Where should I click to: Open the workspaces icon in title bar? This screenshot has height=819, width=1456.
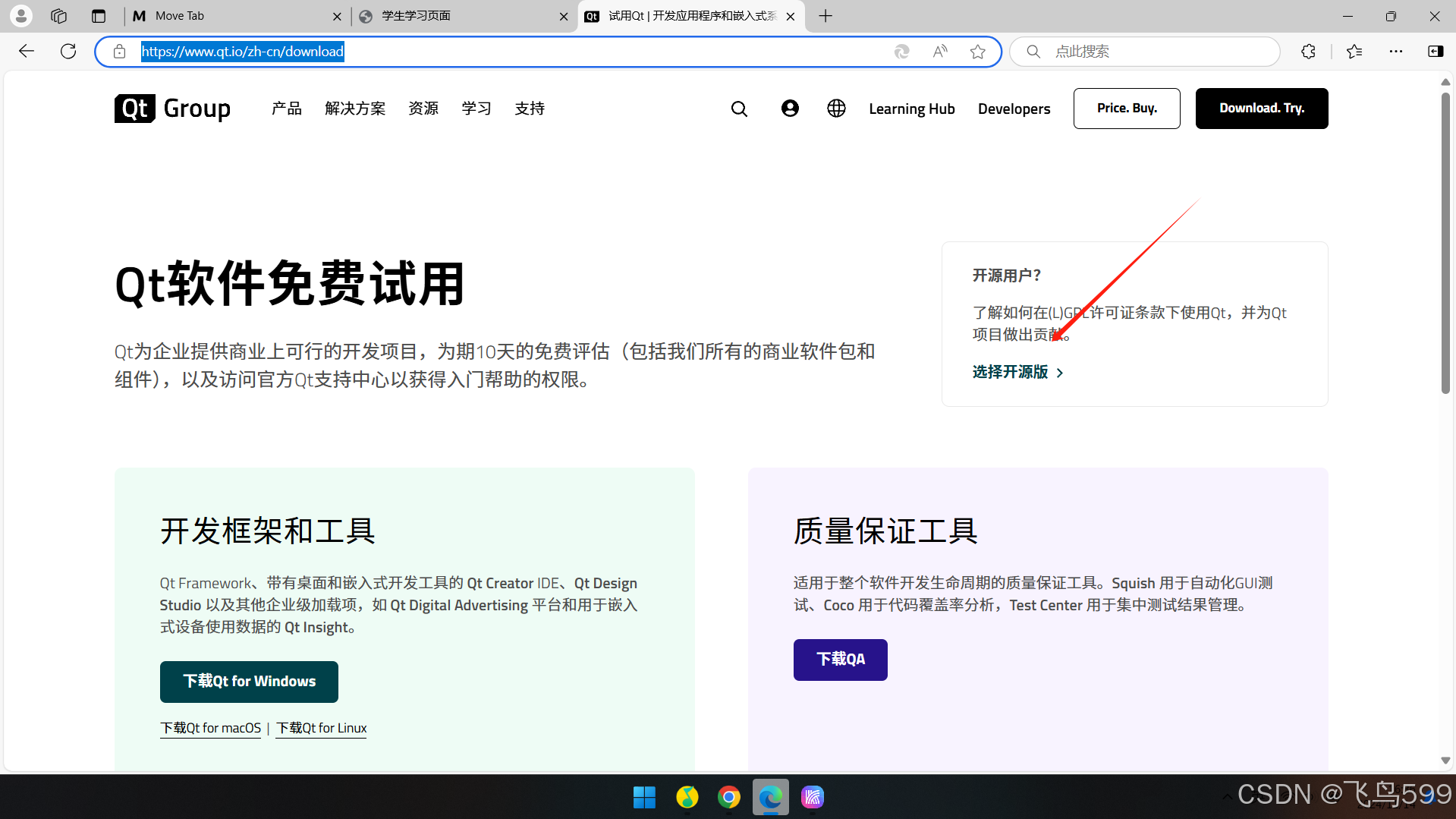point(59,16)
